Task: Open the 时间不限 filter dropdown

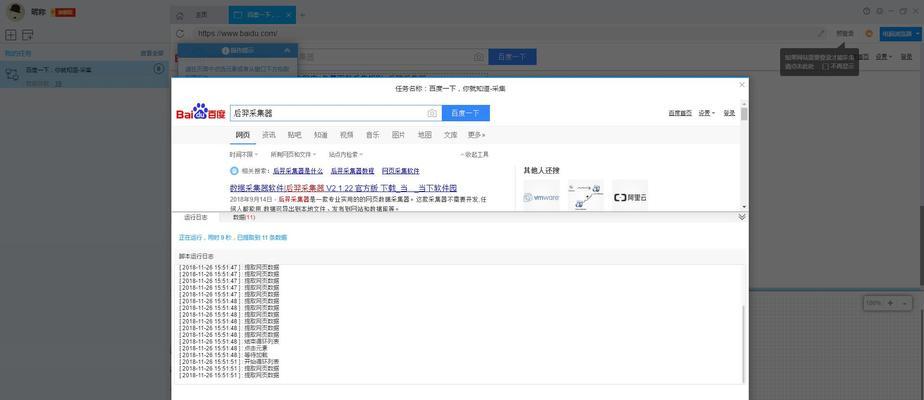Action: click(243, 154)
